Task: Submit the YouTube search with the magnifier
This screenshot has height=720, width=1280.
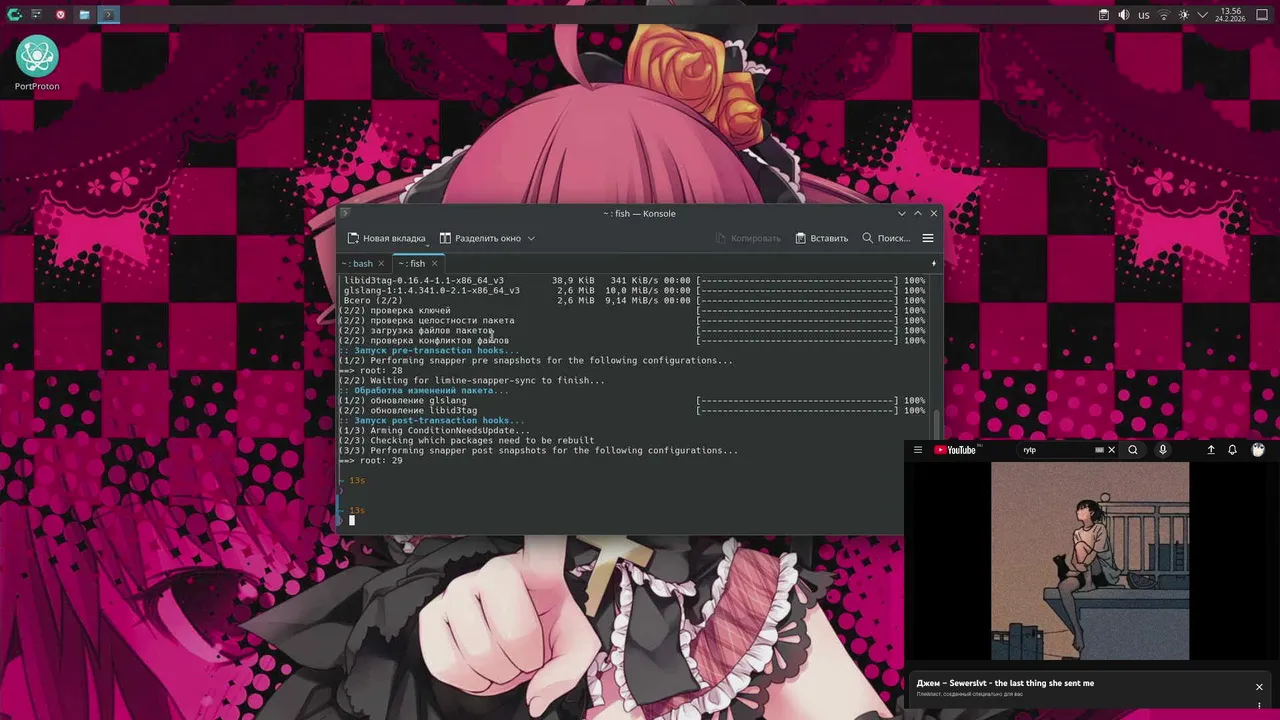Action: click(1133, 450)
